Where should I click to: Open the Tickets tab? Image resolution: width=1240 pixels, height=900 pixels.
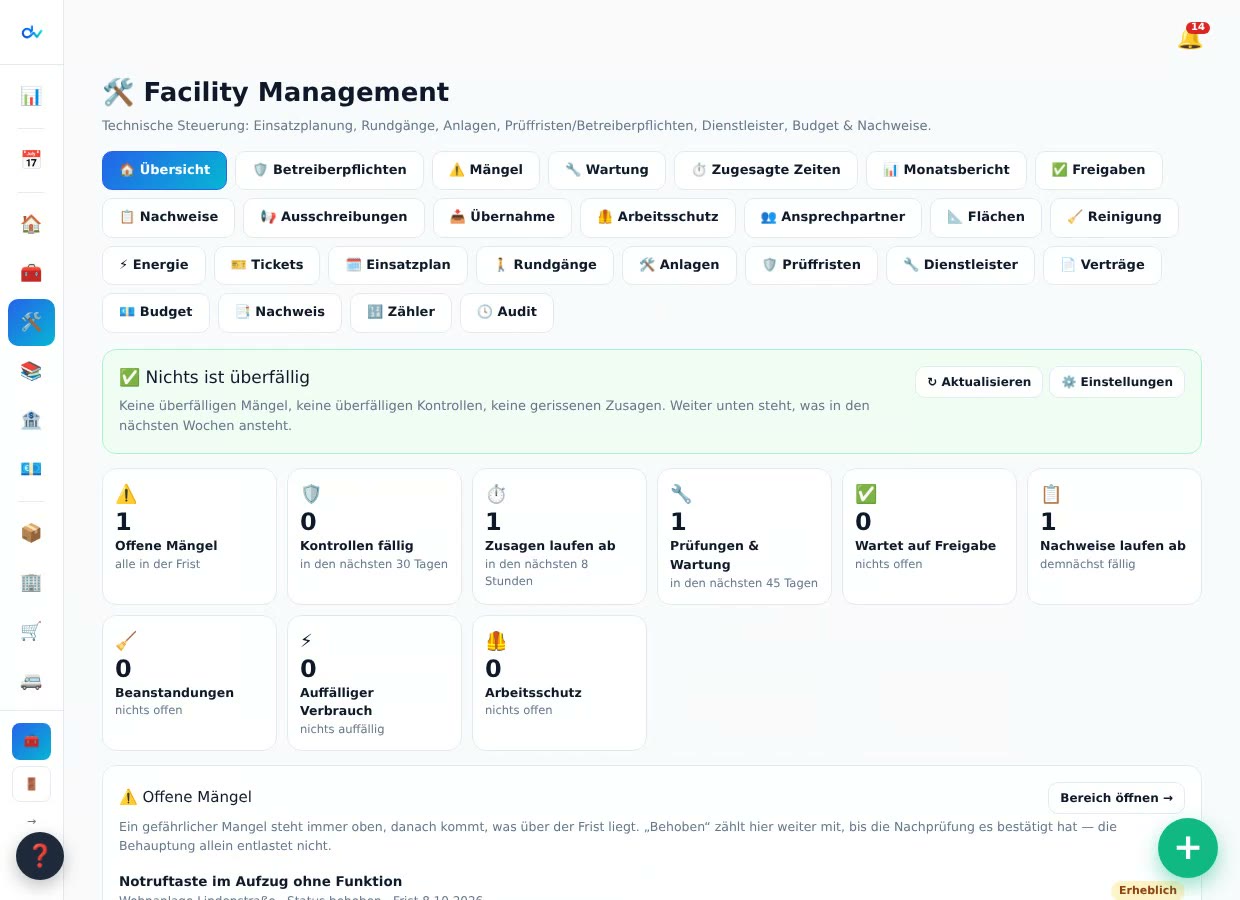pos(267,265)
